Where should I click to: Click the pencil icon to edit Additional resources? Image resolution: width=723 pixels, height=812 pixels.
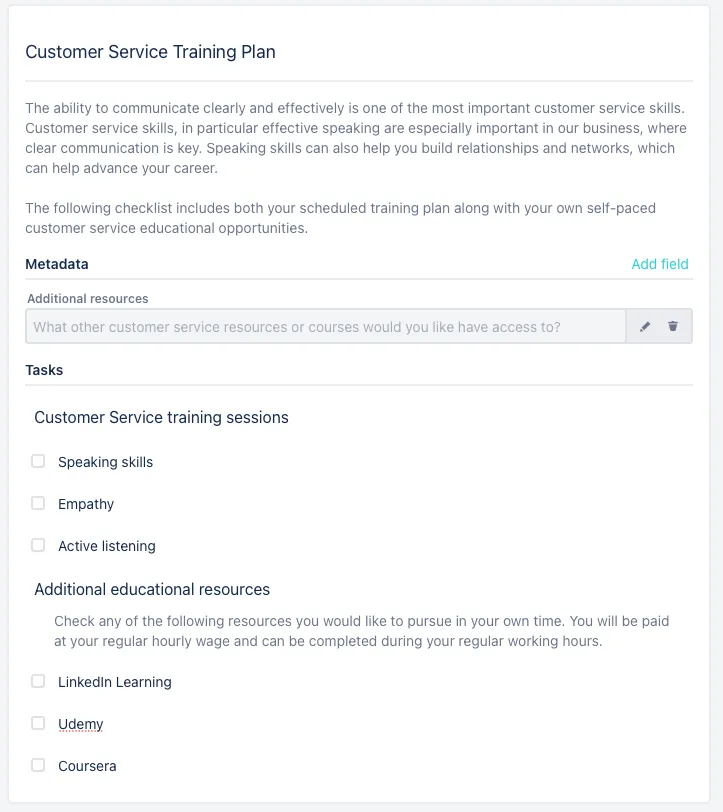tap(644, 325)
